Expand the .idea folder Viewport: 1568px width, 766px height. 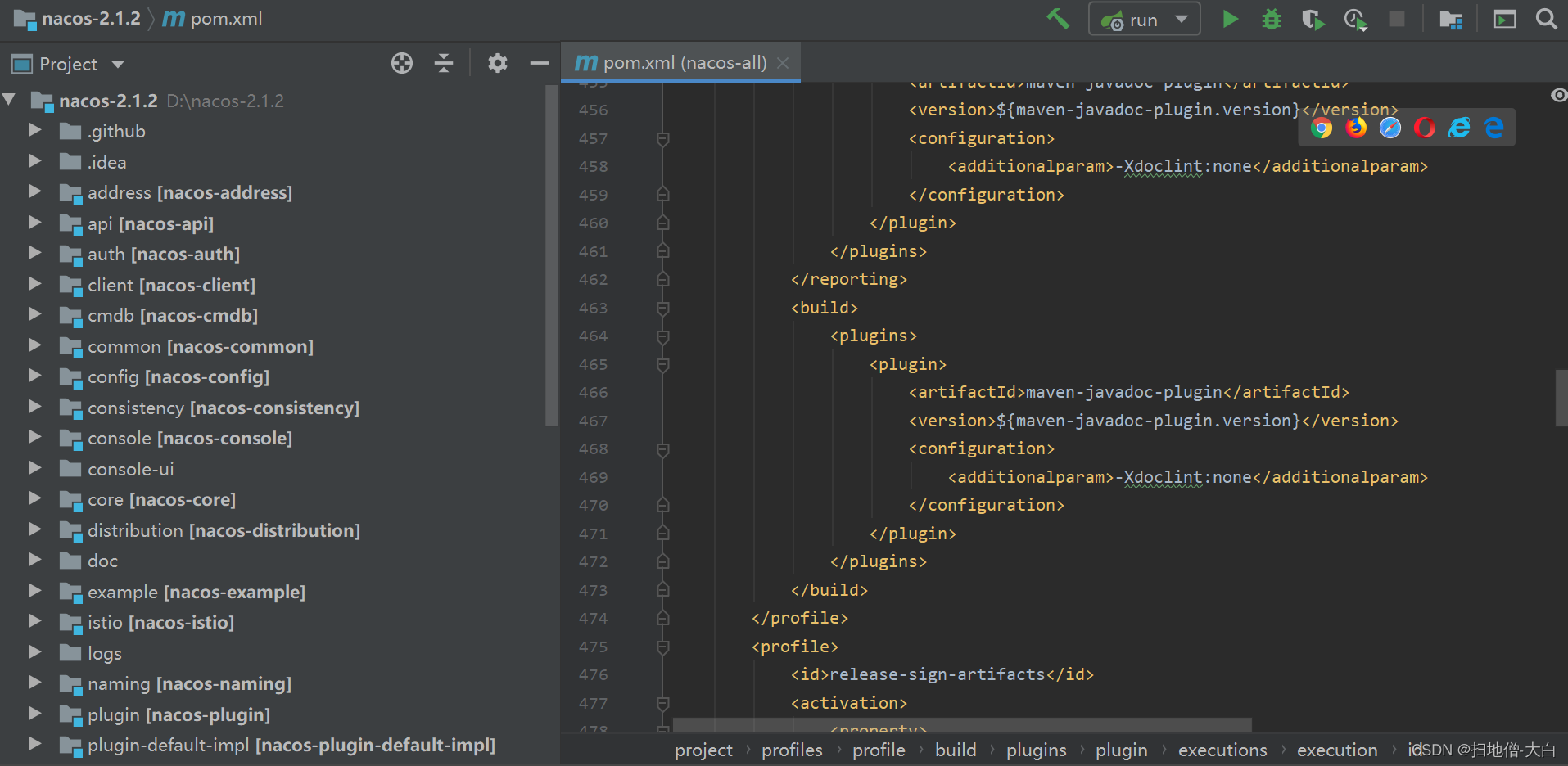point(35,161)
